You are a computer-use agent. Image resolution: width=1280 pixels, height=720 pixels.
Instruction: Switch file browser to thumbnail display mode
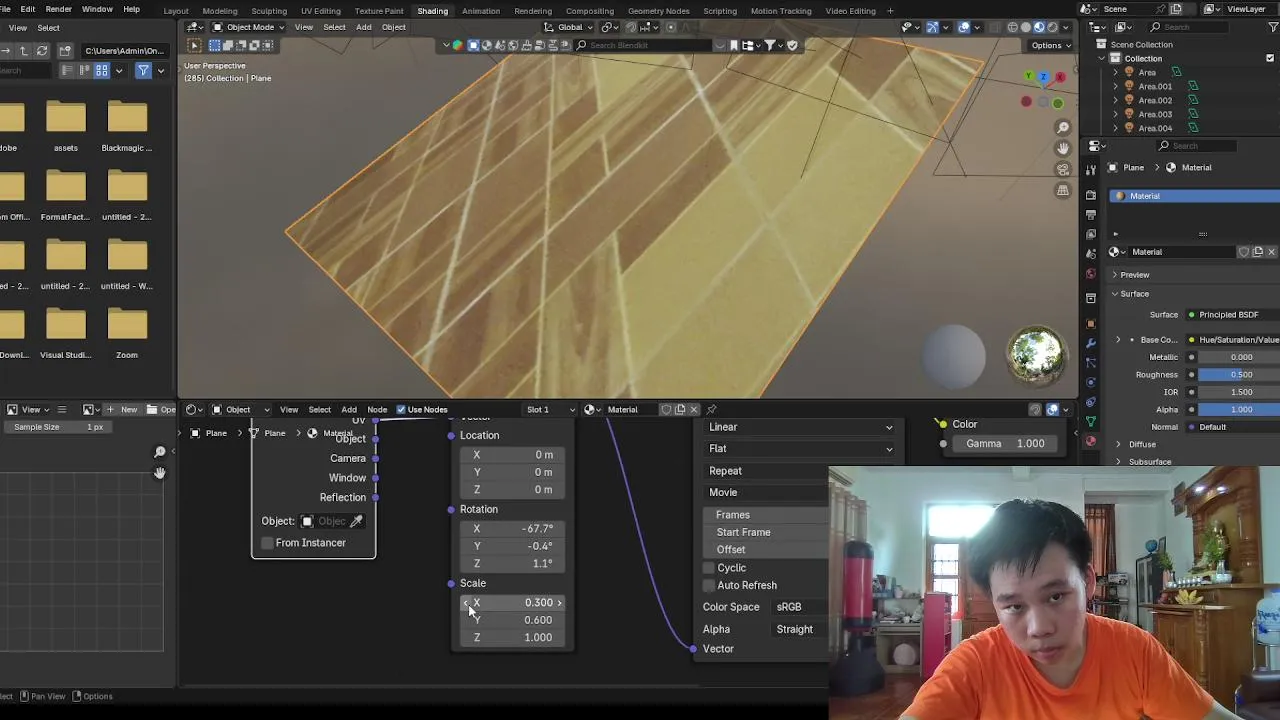tap(101, 71)
